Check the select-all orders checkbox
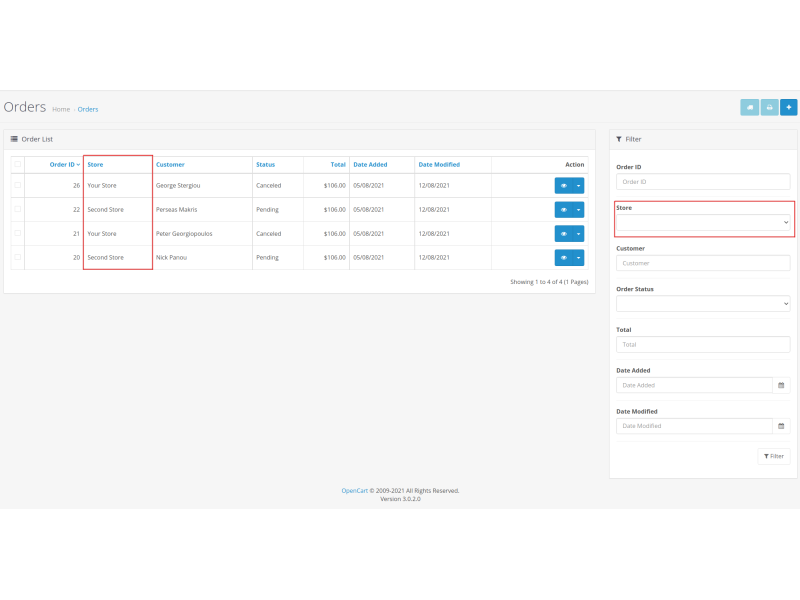The height and width of the screenshot is (600, 800). pos(17,164)
